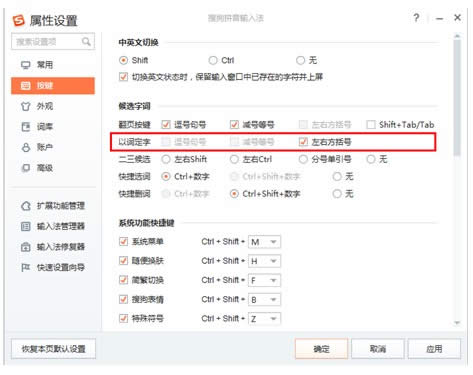The image size is (473, 375).
Task: Open the 常用 section via monitor icon
Action: coord(26,65)
